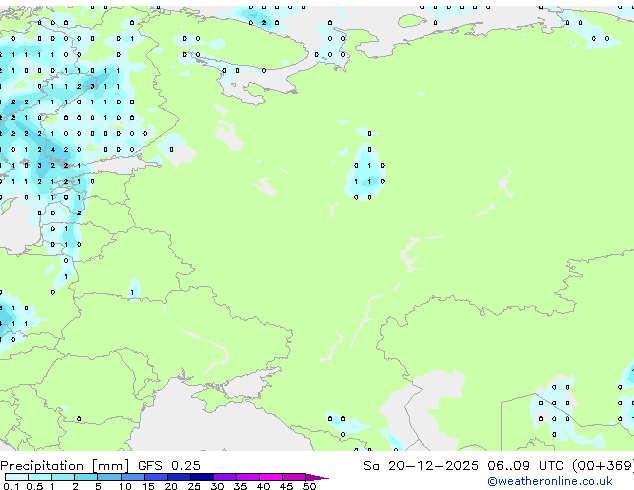Click the 45–50 mm legend swatch
The height and width of the screenshot is (490, 634).
click(294, 477)
